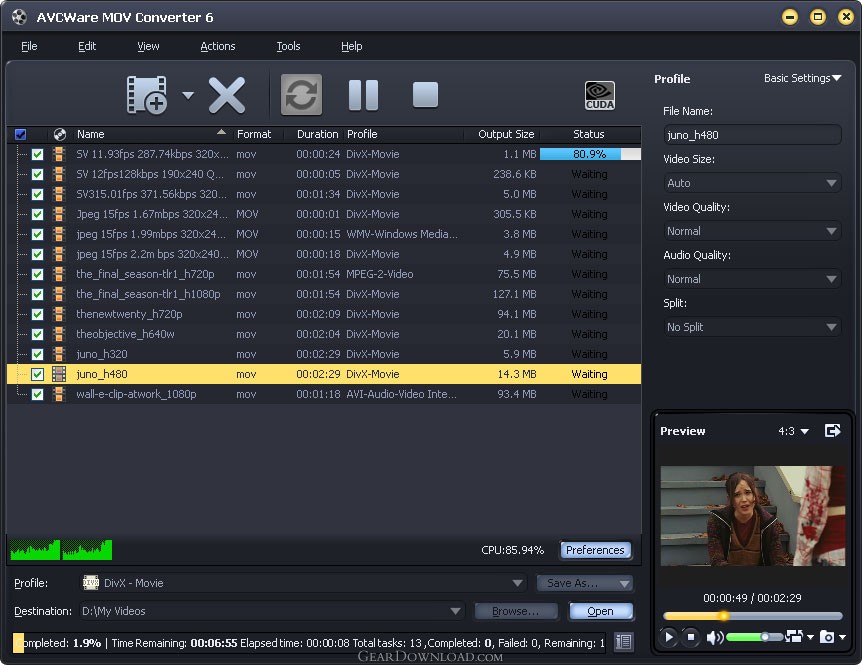This screenshot has width=862, height=665.
Task: Take a snapshot with the camera icon
Action: point(825,637)
